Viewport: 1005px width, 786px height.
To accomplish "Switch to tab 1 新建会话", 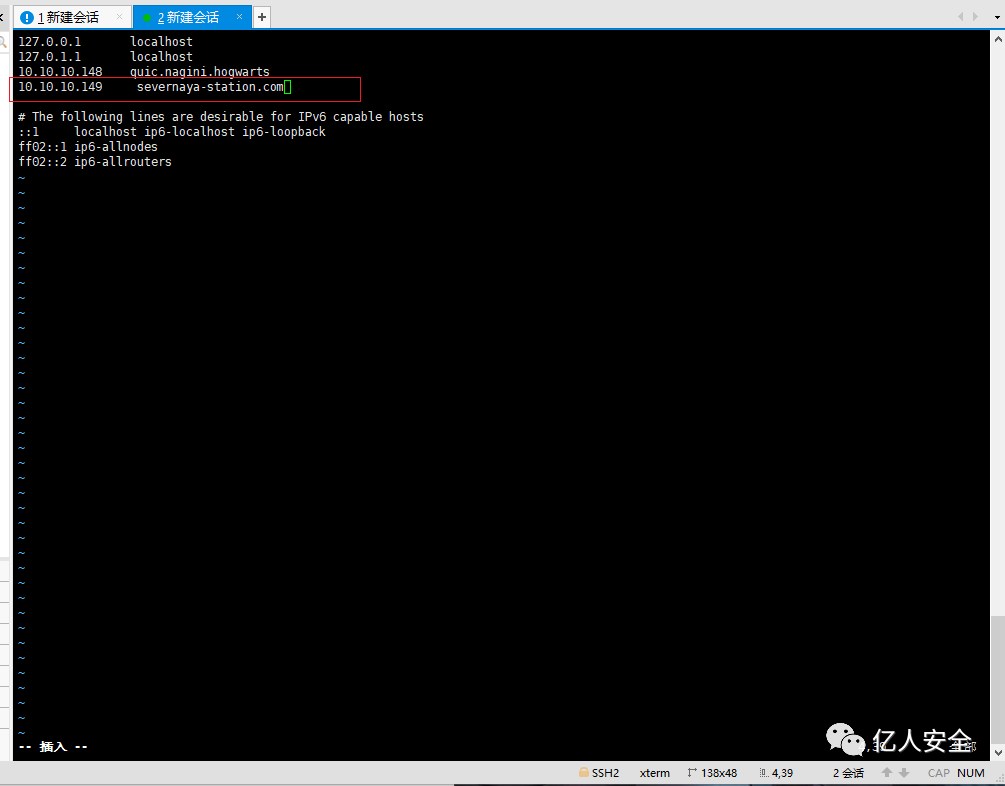I will tap(72, 17).
